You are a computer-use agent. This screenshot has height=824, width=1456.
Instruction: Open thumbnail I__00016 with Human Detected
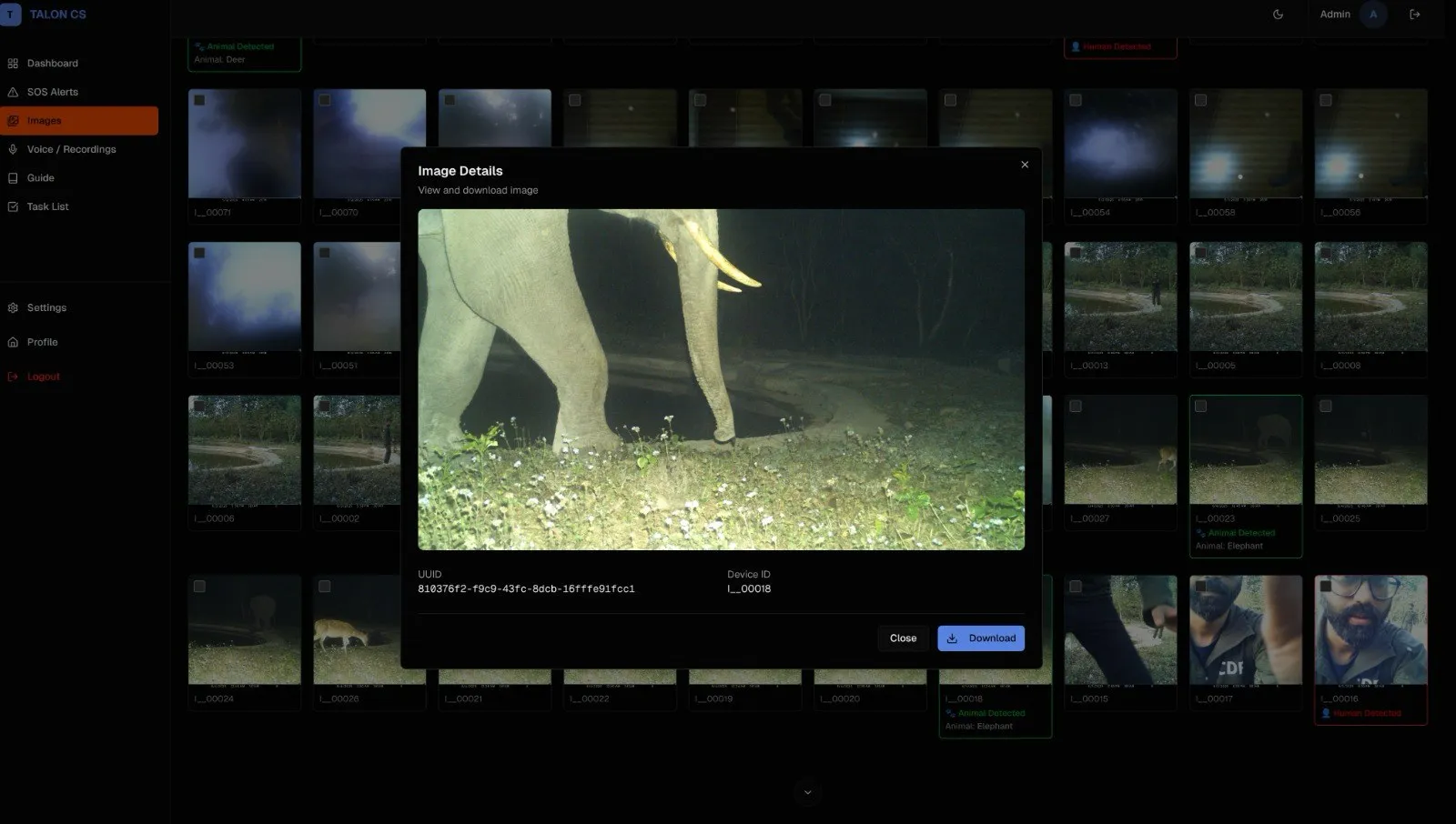tap(1370, 630)
